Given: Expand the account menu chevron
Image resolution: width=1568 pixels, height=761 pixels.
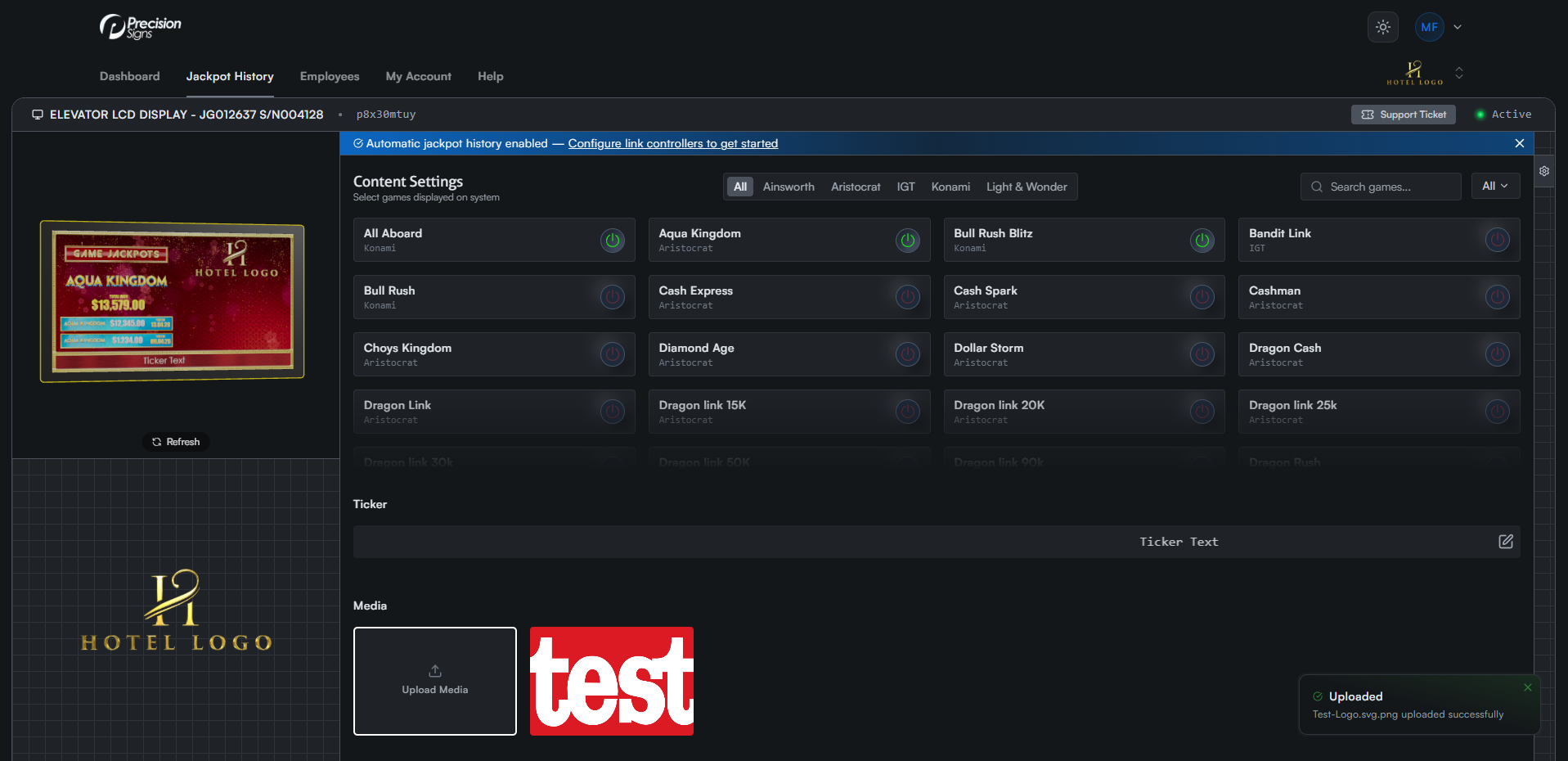Looking at the screenshot, I should [1458, 27].
